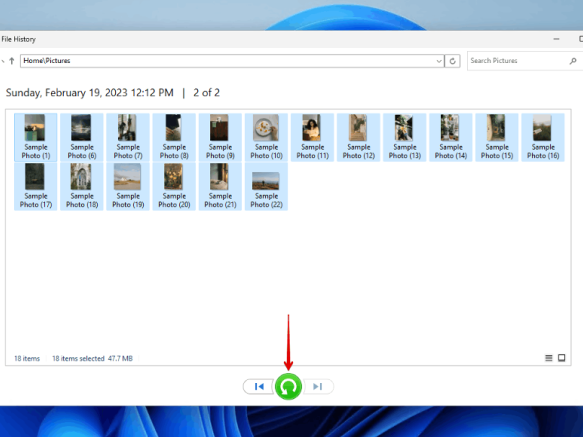Select Sample Photo (7) thumbnail
The image size is (583, 437).
pos(128,137)
